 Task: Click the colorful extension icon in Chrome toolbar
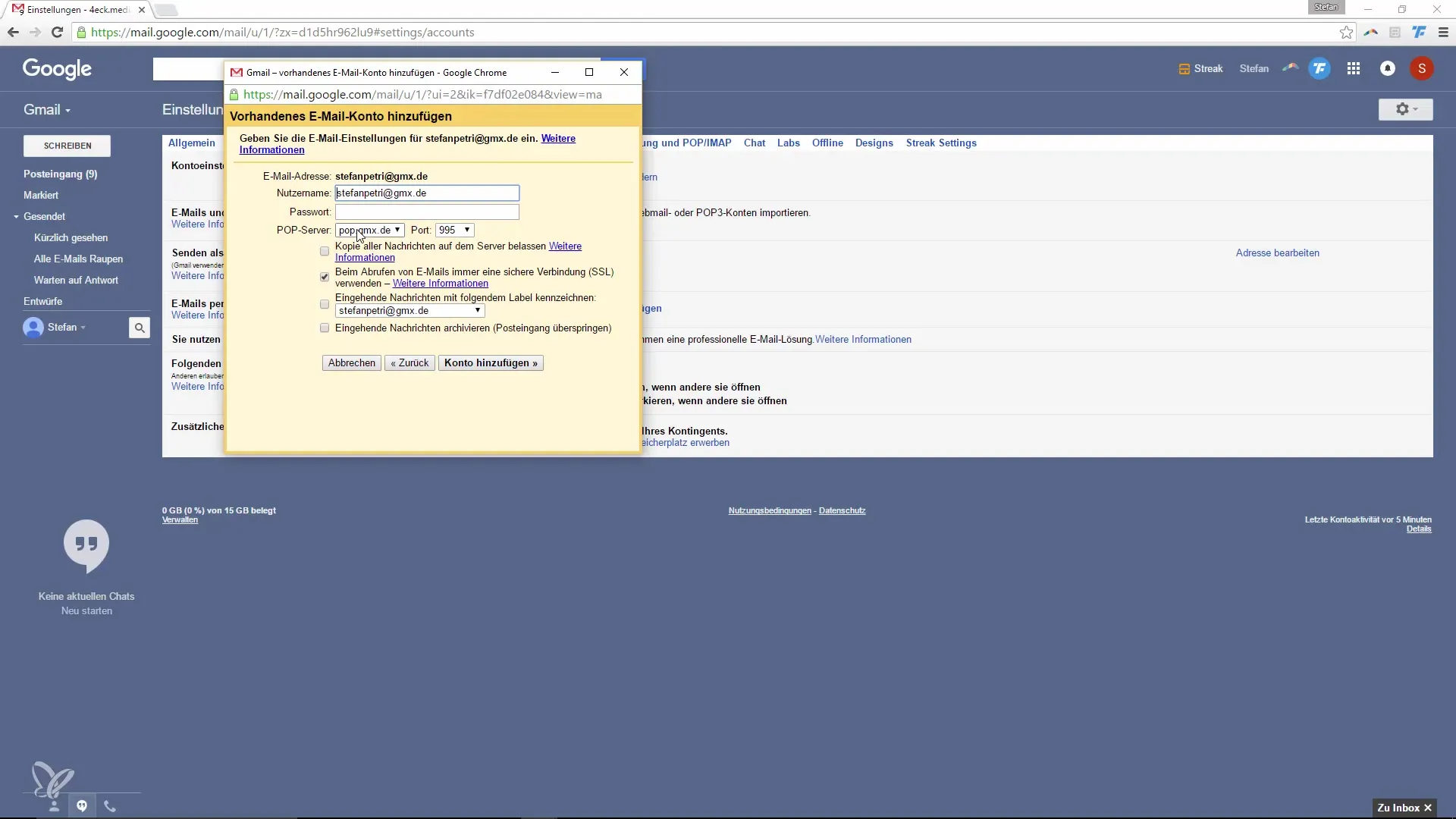1370,32
